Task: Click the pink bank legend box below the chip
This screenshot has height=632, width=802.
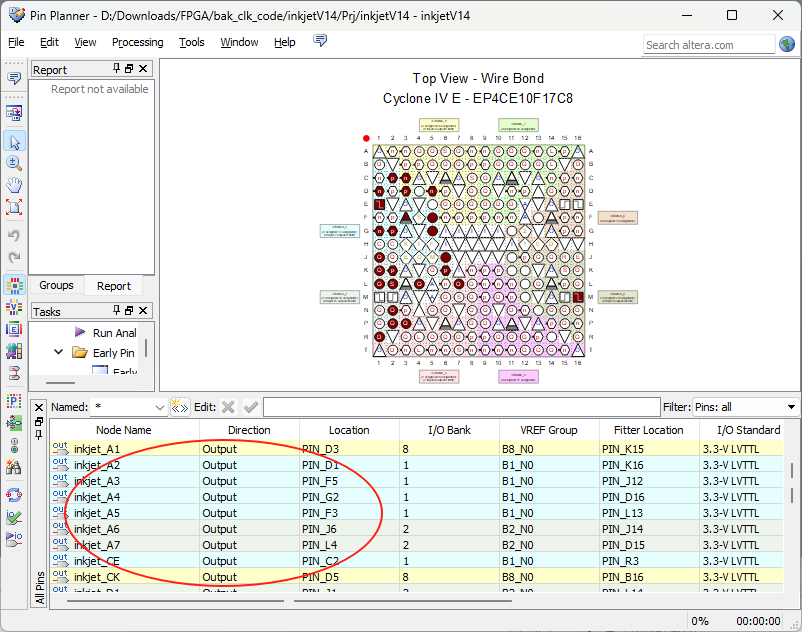Action: [518, 376]
